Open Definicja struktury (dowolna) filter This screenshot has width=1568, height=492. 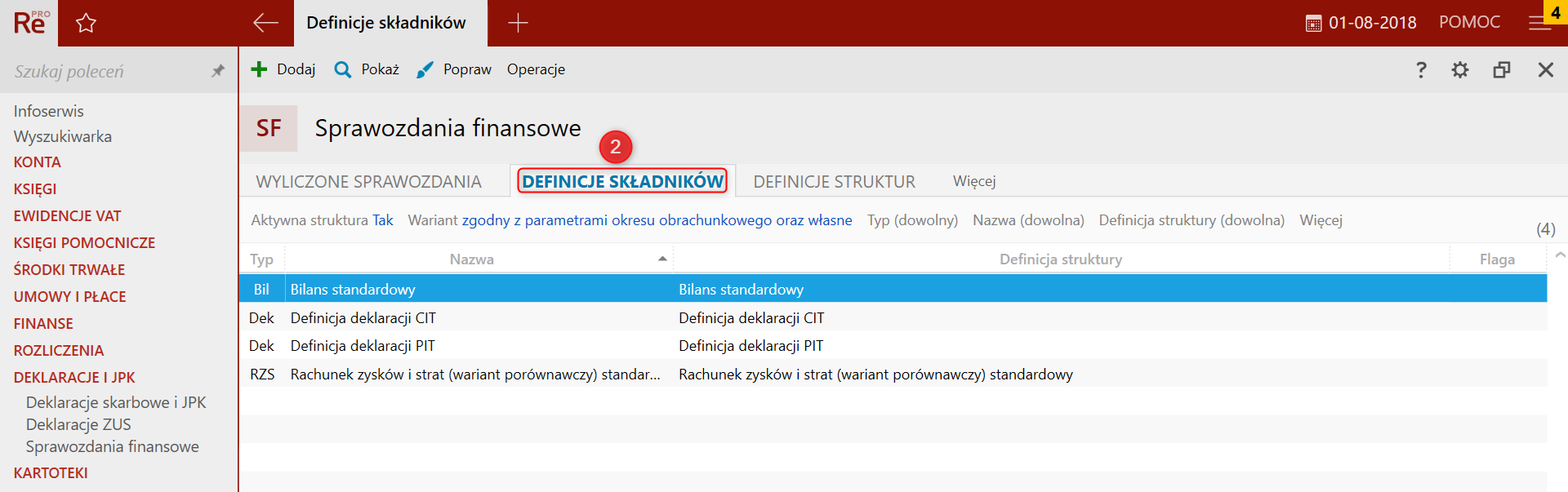point(1192,220)
